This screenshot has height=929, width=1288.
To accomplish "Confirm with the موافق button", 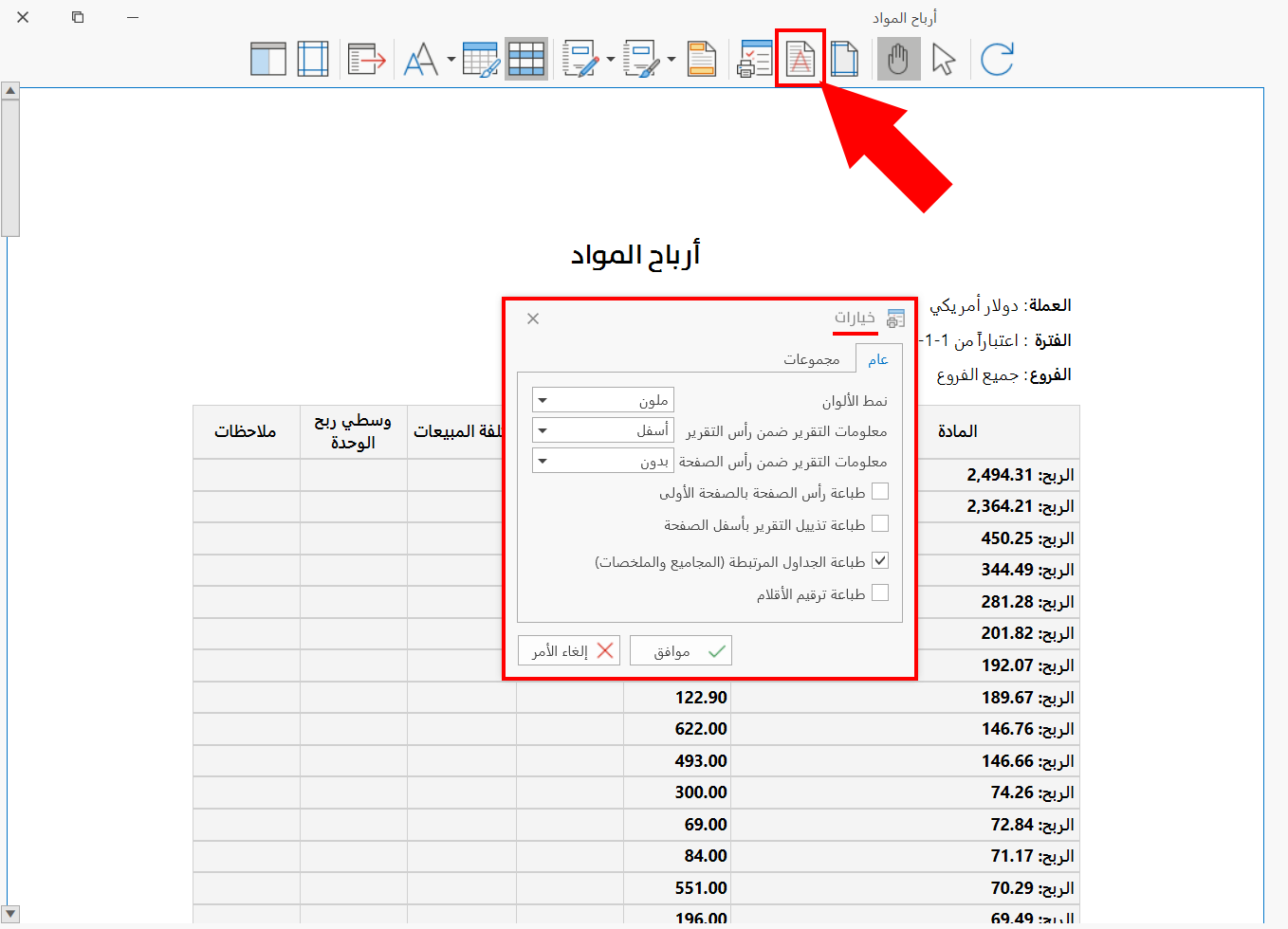I will click(681, 650).
